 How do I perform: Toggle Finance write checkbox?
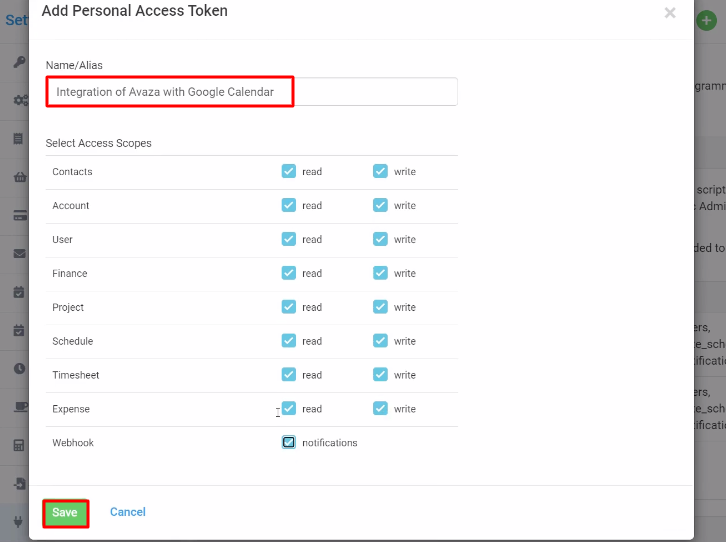[380, 273]
